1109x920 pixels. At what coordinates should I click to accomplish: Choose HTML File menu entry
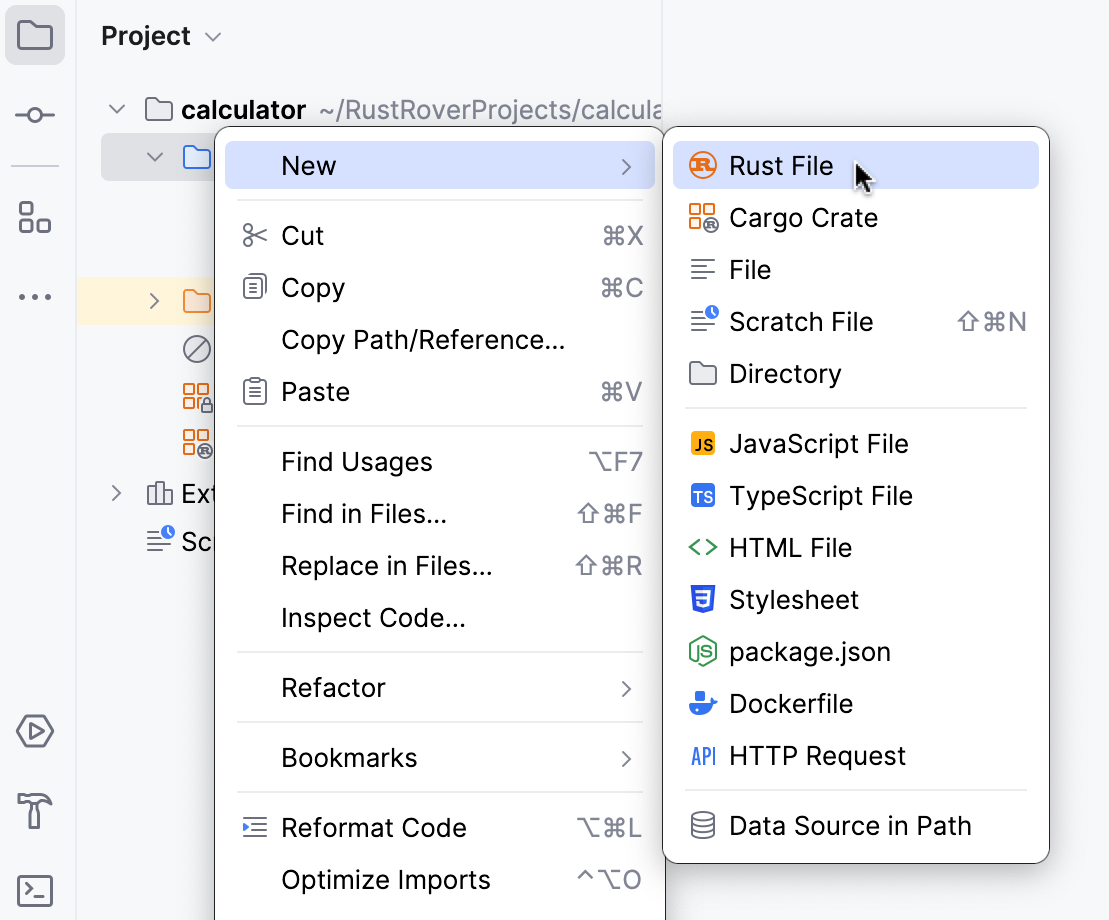(x=856, y=547)
